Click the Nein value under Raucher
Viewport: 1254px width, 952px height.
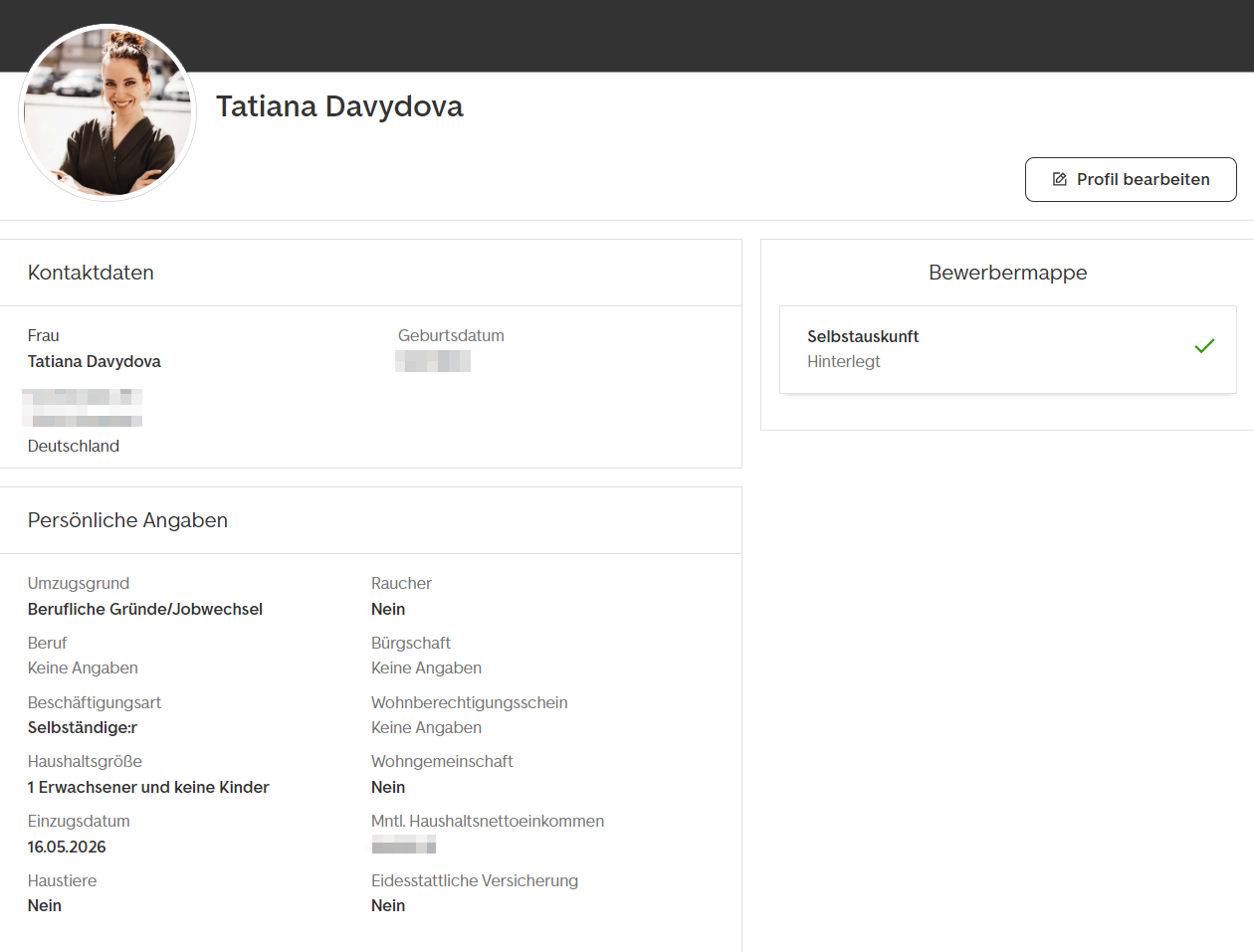[388, 609]
